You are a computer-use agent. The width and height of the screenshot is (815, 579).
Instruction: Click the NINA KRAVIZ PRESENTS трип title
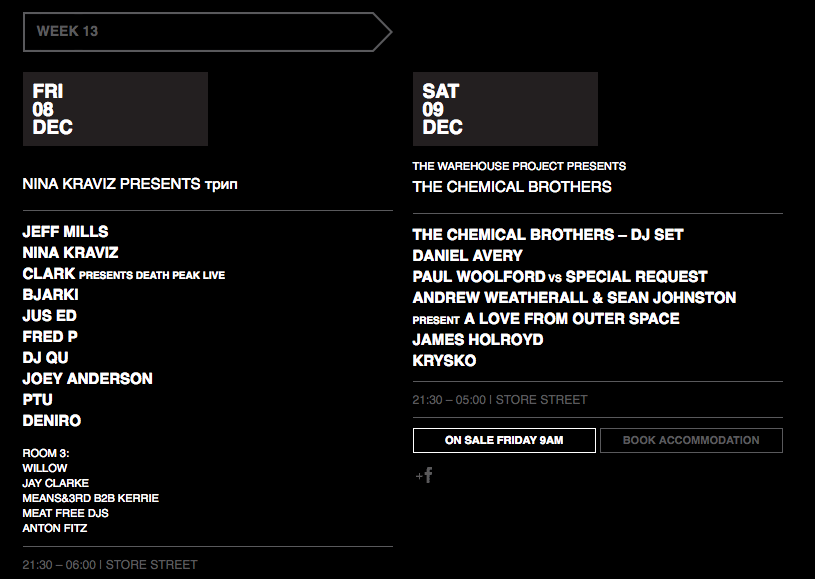130,184
